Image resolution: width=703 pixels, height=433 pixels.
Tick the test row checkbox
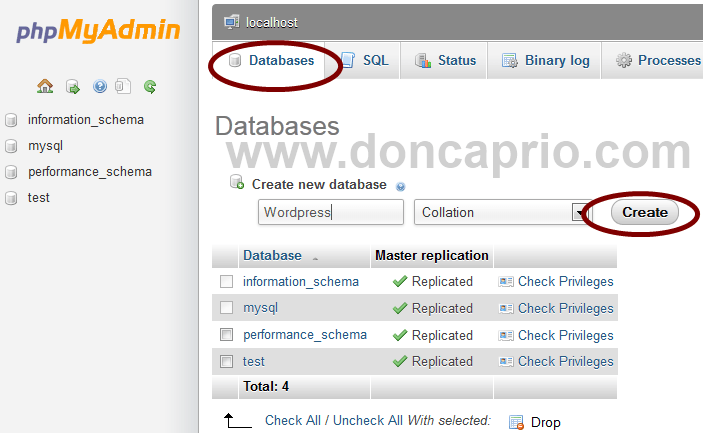coord(226,361)
